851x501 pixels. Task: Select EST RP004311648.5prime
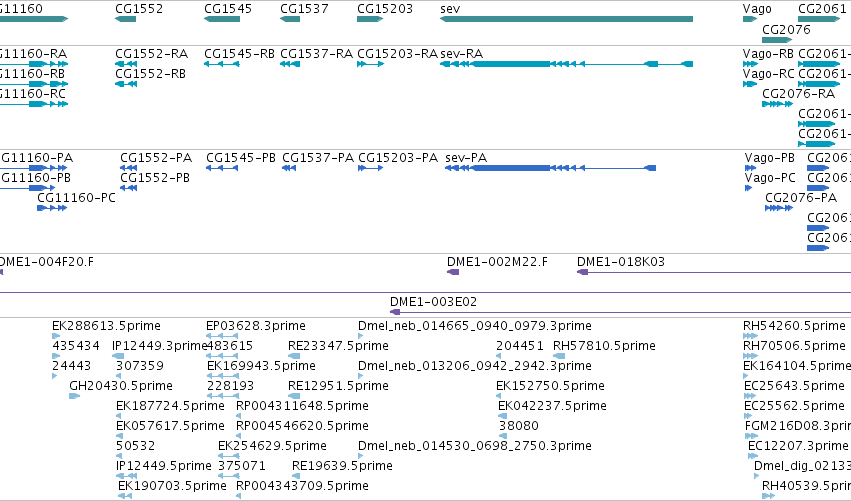pyautogui.click(x=302, y=406)
